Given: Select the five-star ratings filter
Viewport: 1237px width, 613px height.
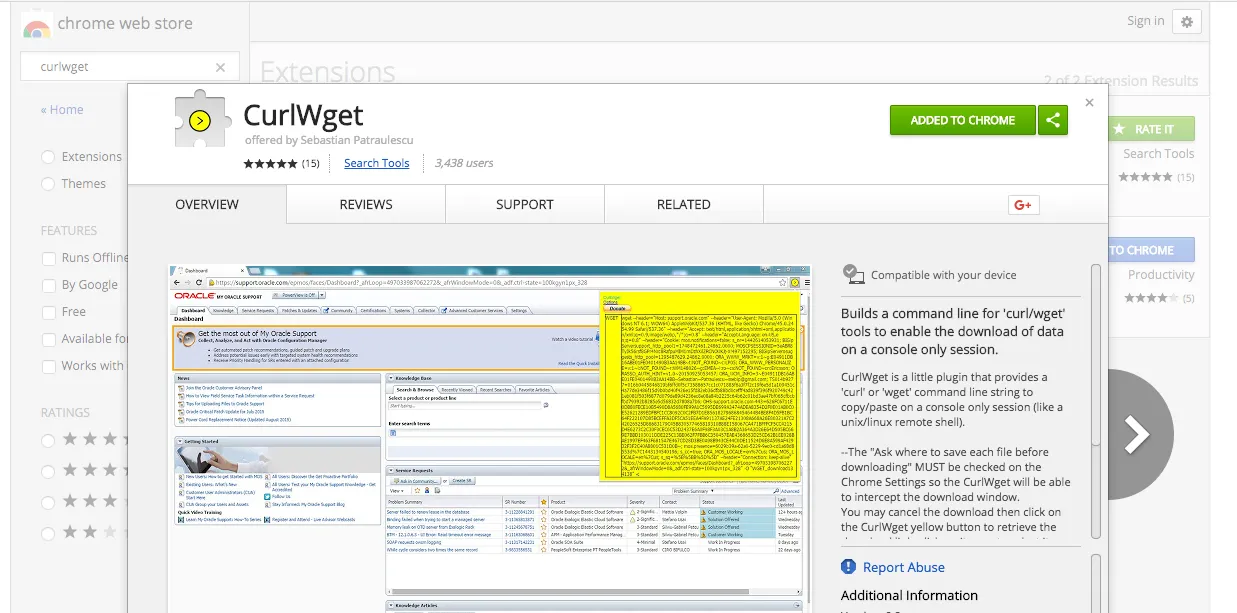Looking at the screenshot, I should point(48,439).
